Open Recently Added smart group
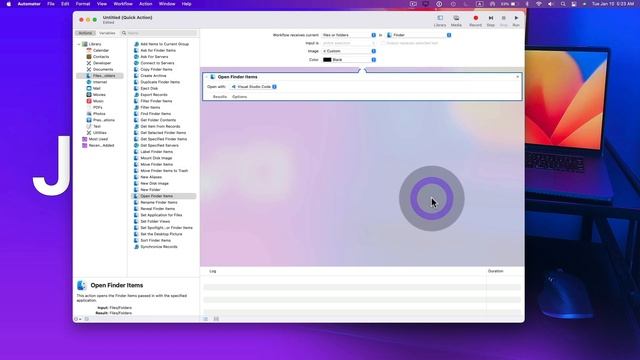640x360 pixels. pyautogui.click(x=98, y=145)
